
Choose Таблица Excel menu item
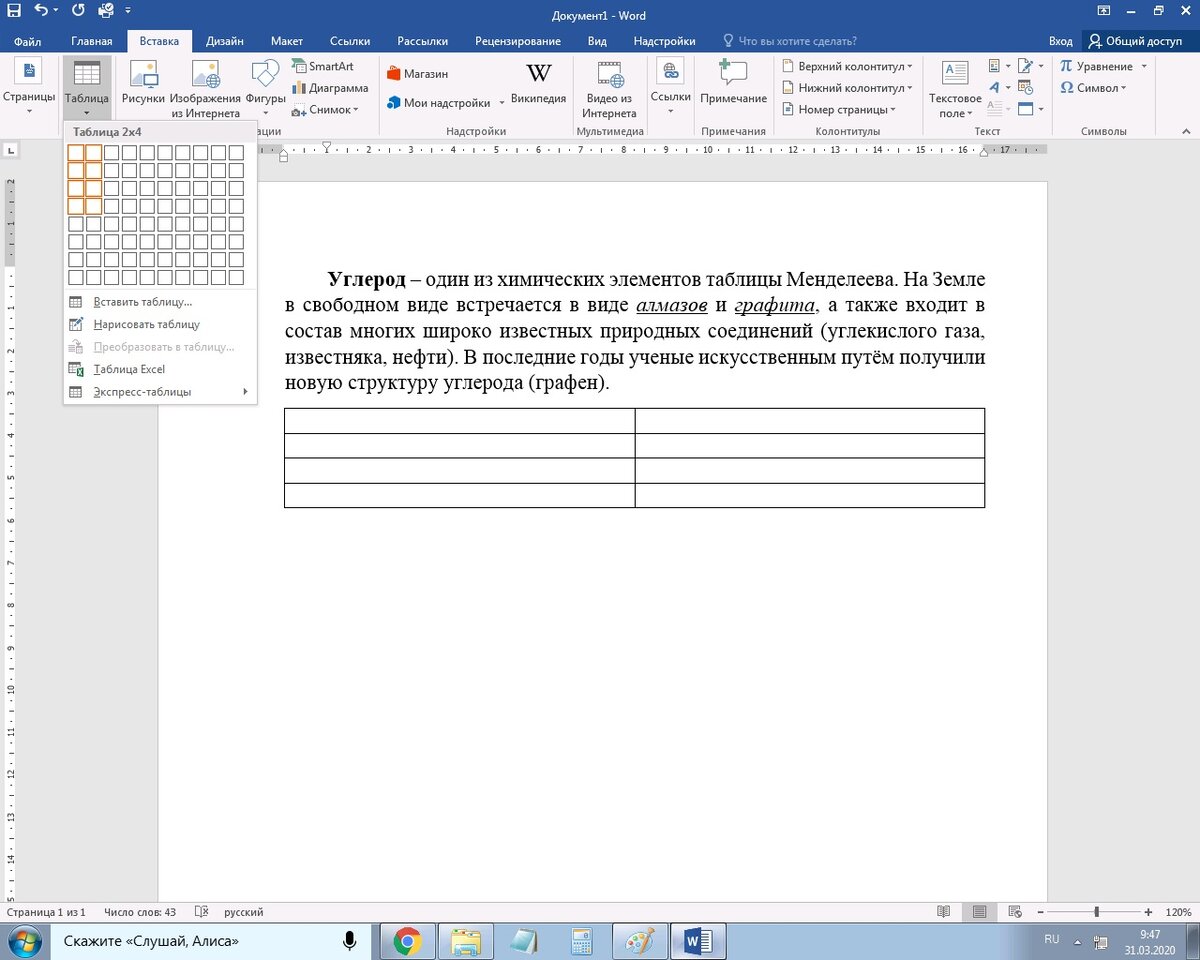(160, 369)
